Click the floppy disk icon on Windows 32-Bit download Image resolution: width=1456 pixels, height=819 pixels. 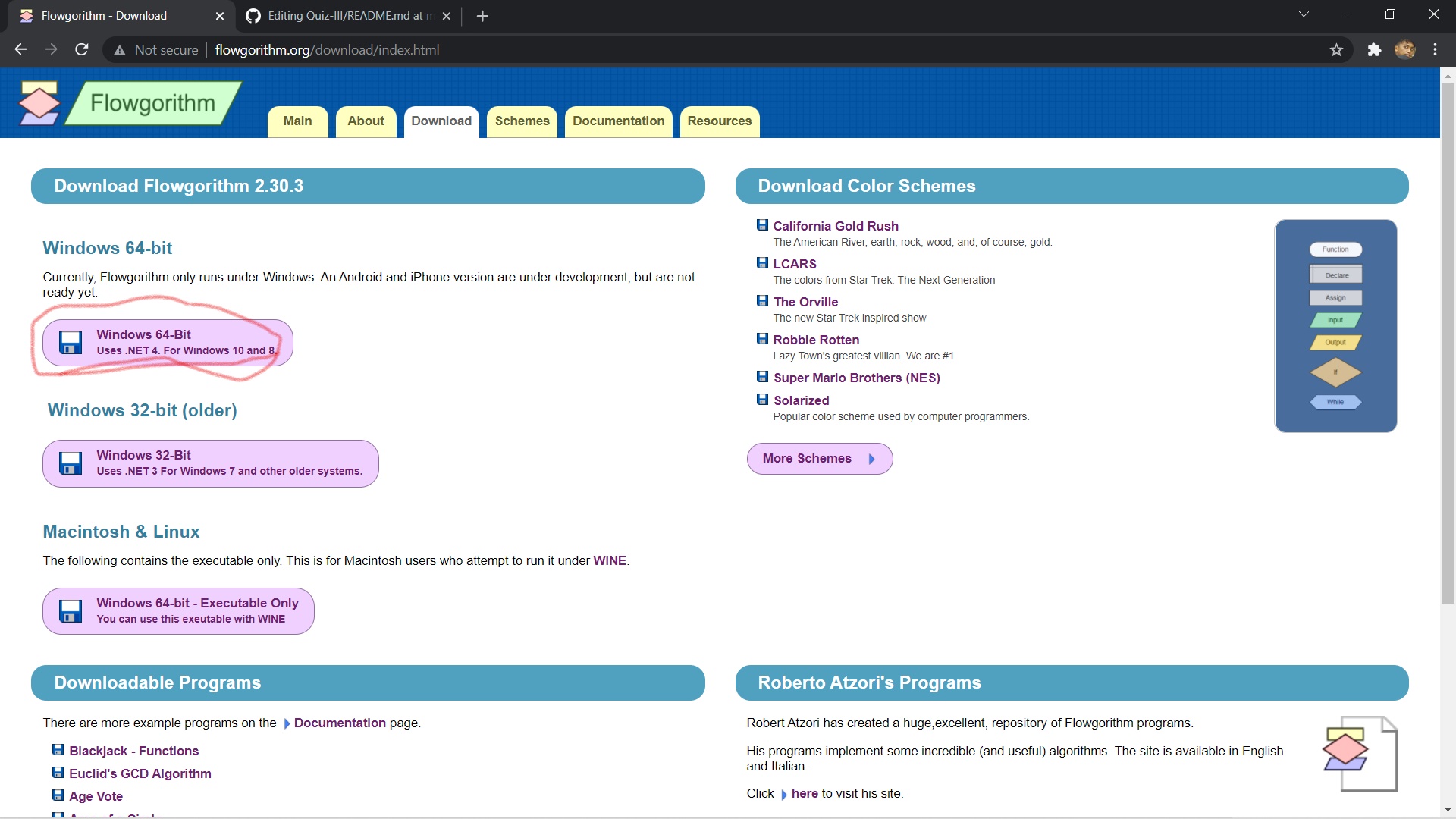click(x=71, y=463)
